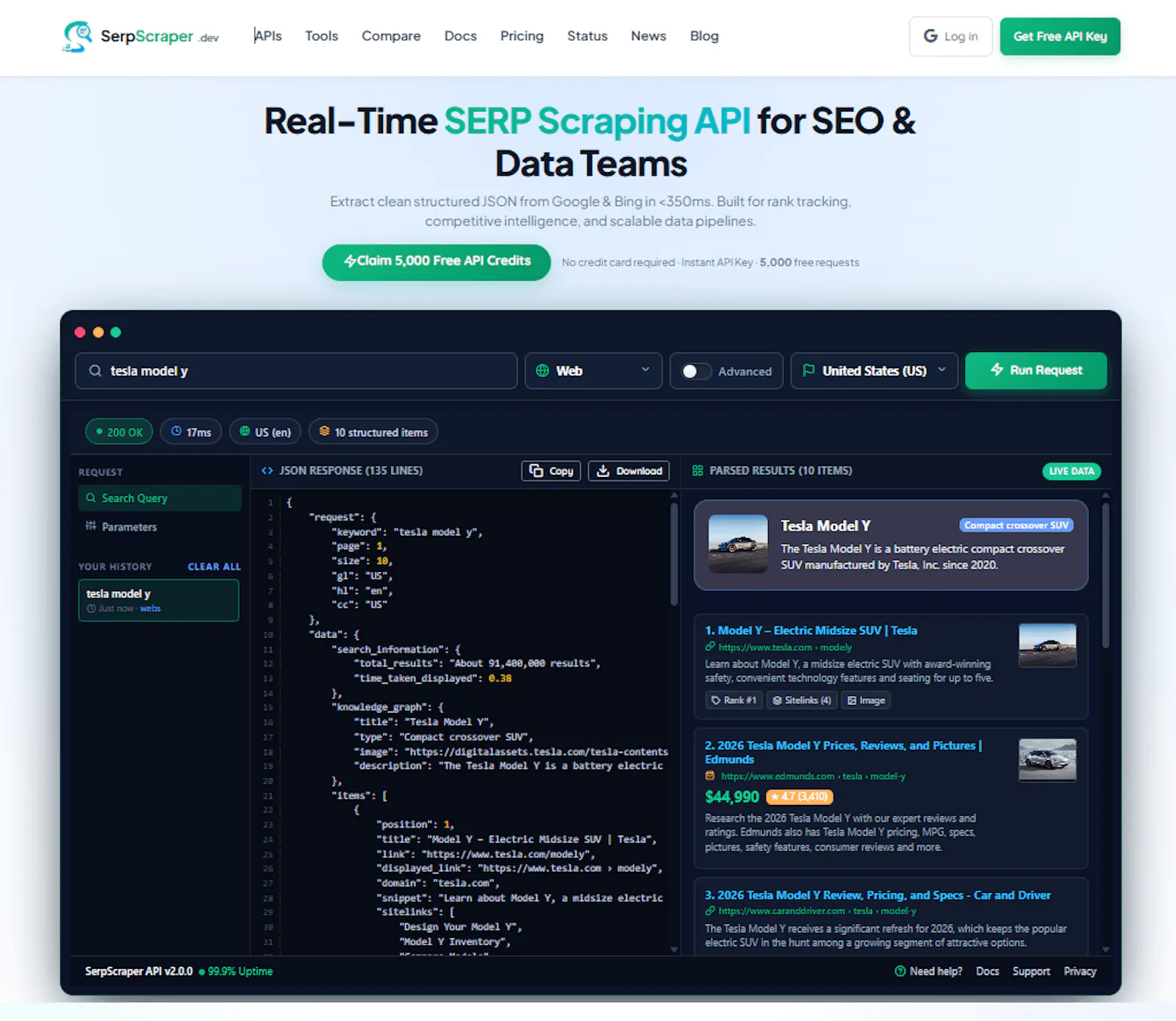Click the link icon before tesla.com URL
Screen dimensions: 1176x1021
(710, 647)
